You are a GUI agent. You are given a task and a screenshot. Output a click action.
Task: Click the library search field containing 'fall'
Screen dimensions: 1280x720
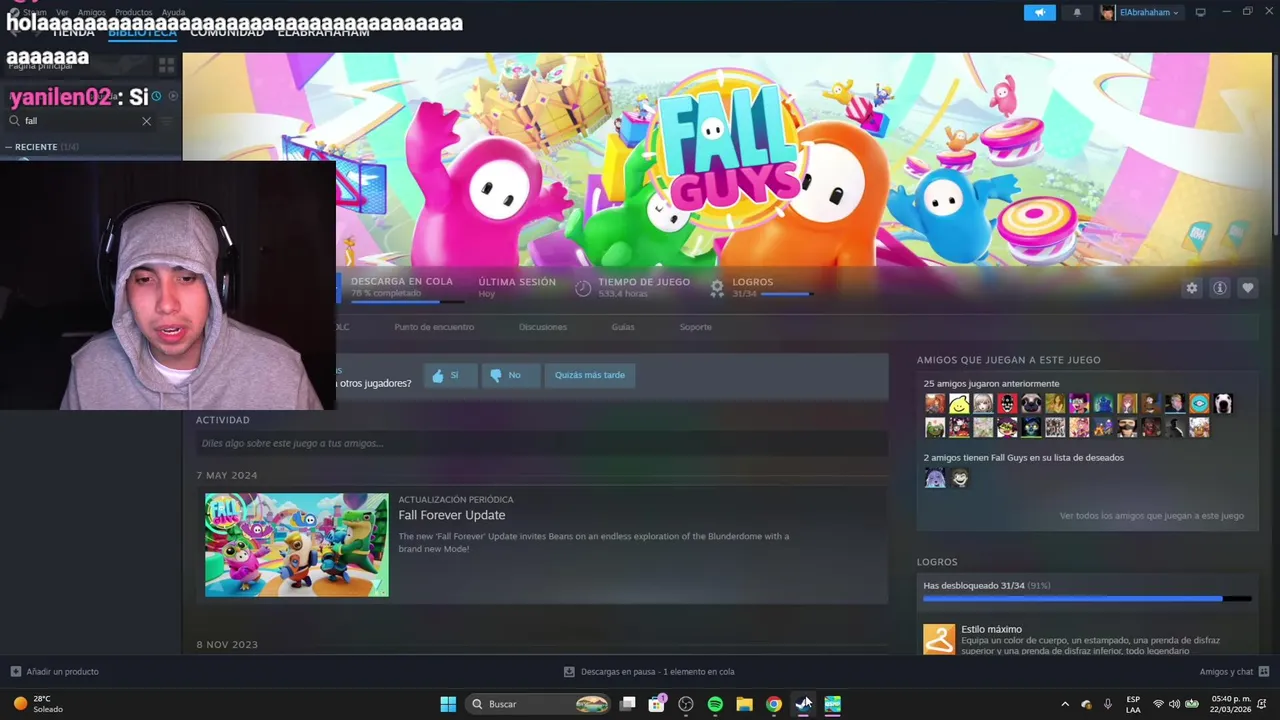[80, 121]
